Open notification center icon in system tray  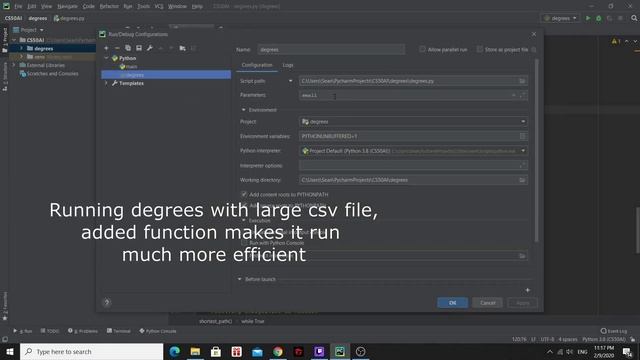pos(627,352)
